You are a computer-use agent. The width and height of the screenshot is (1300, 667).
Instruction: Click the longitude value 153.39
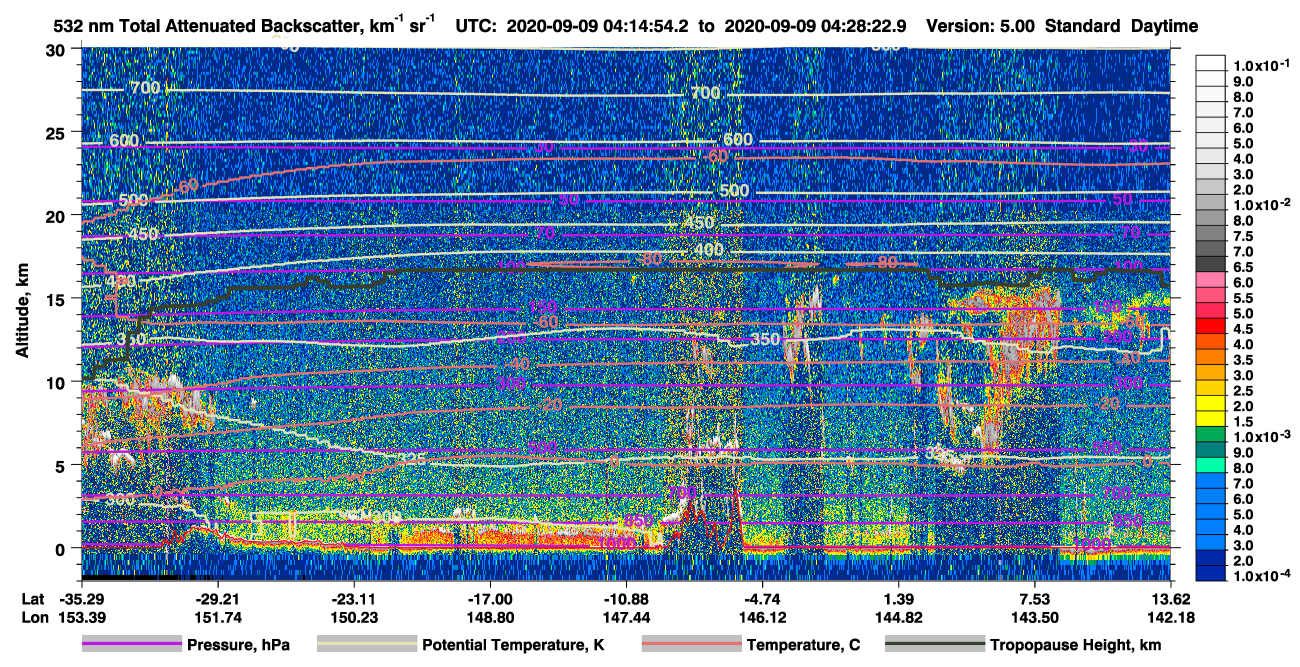click(x=81, y=617)
